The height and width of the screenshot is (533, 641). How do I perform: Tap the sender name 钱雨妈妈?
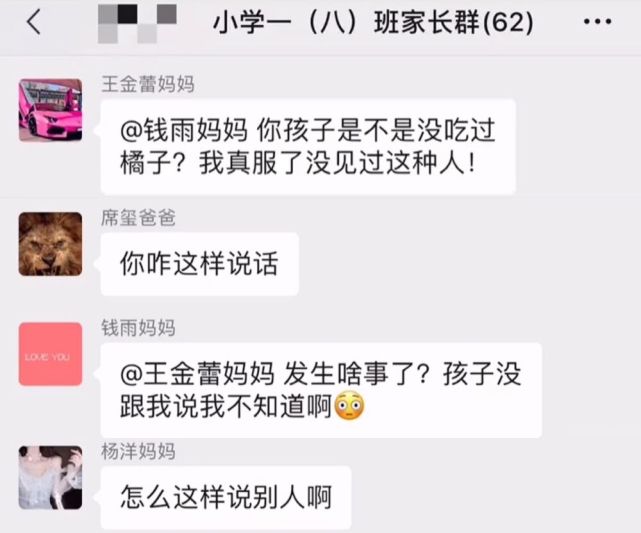[x=138, y=328]
